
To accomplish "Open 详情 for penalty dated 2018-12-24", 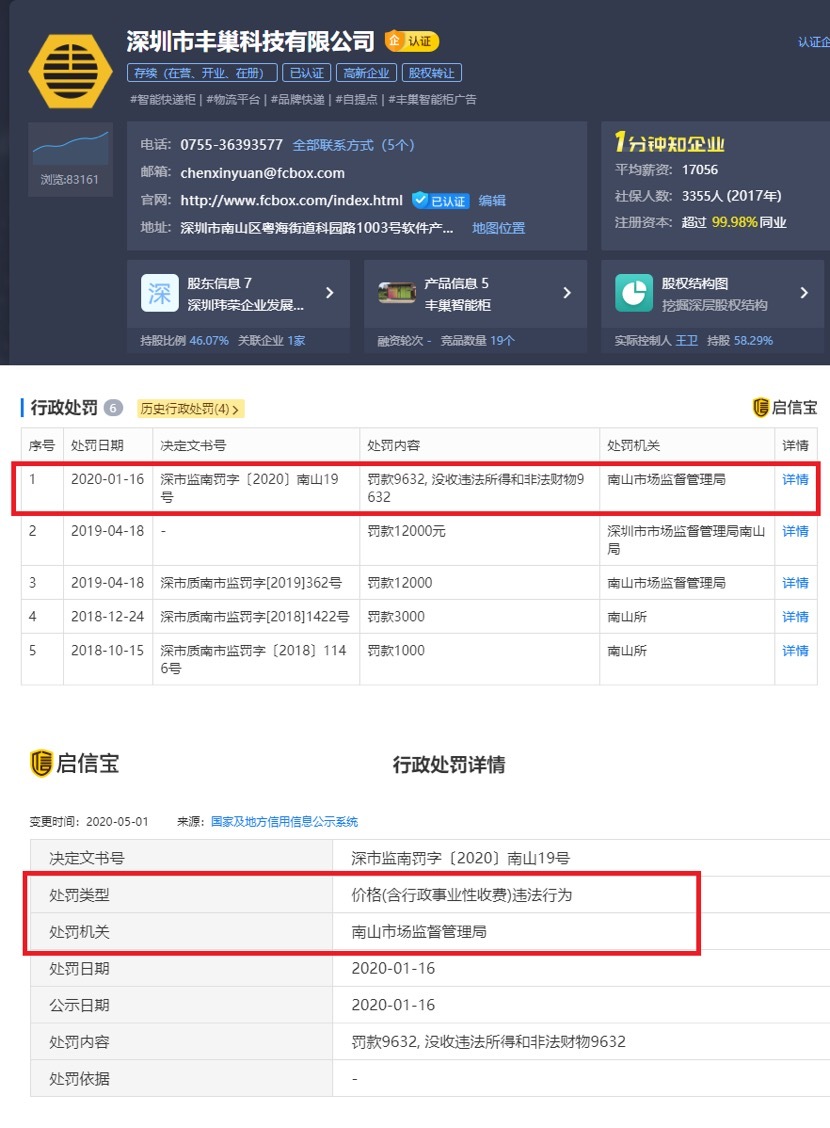I will coord(795,617).
